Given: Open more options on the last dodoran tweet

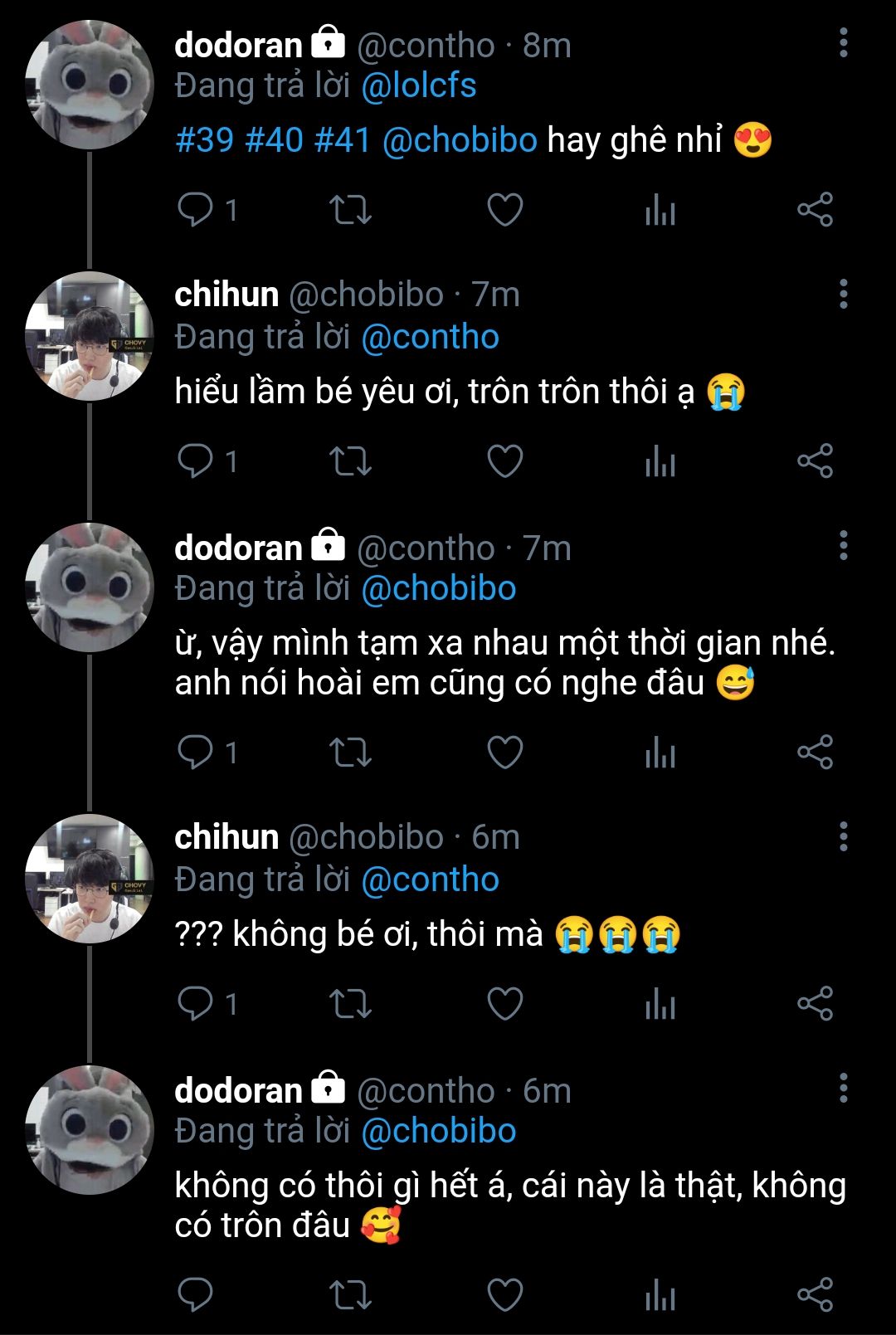Looking at the screenshot, I should [x=843, y=1088].
